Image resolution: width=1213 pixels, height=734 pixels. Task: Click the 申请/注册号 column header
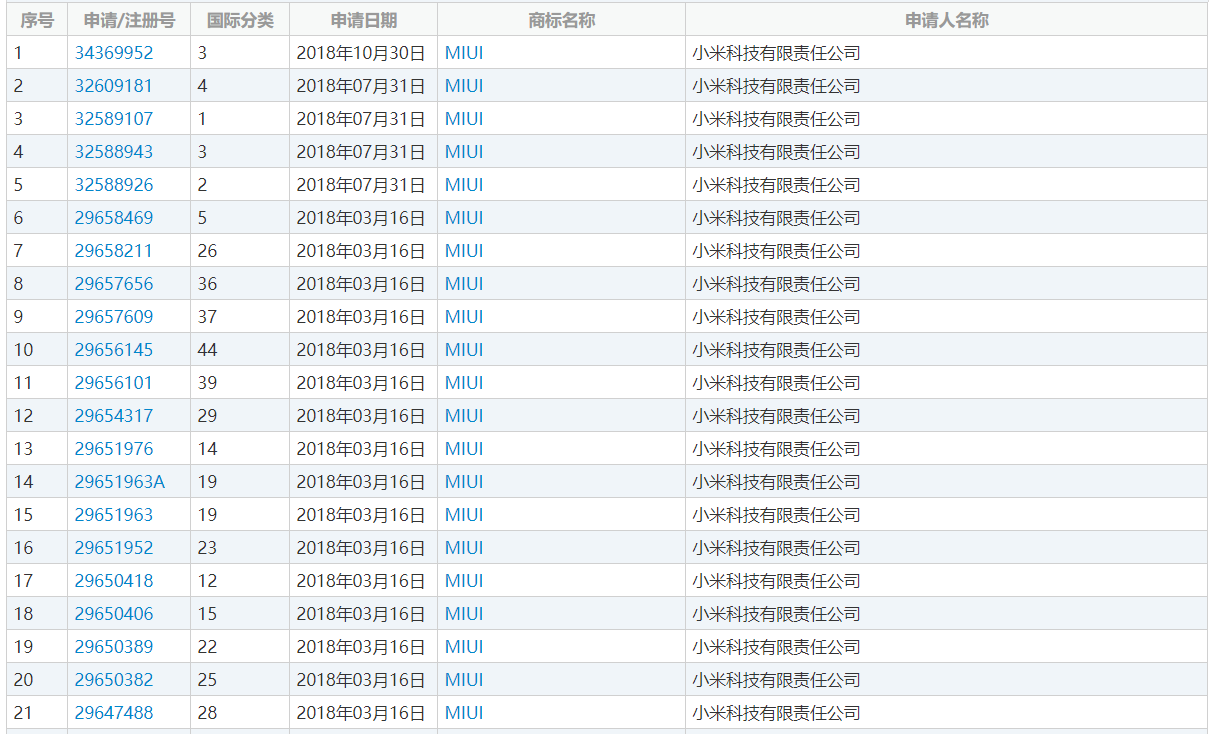click(129, 20)
